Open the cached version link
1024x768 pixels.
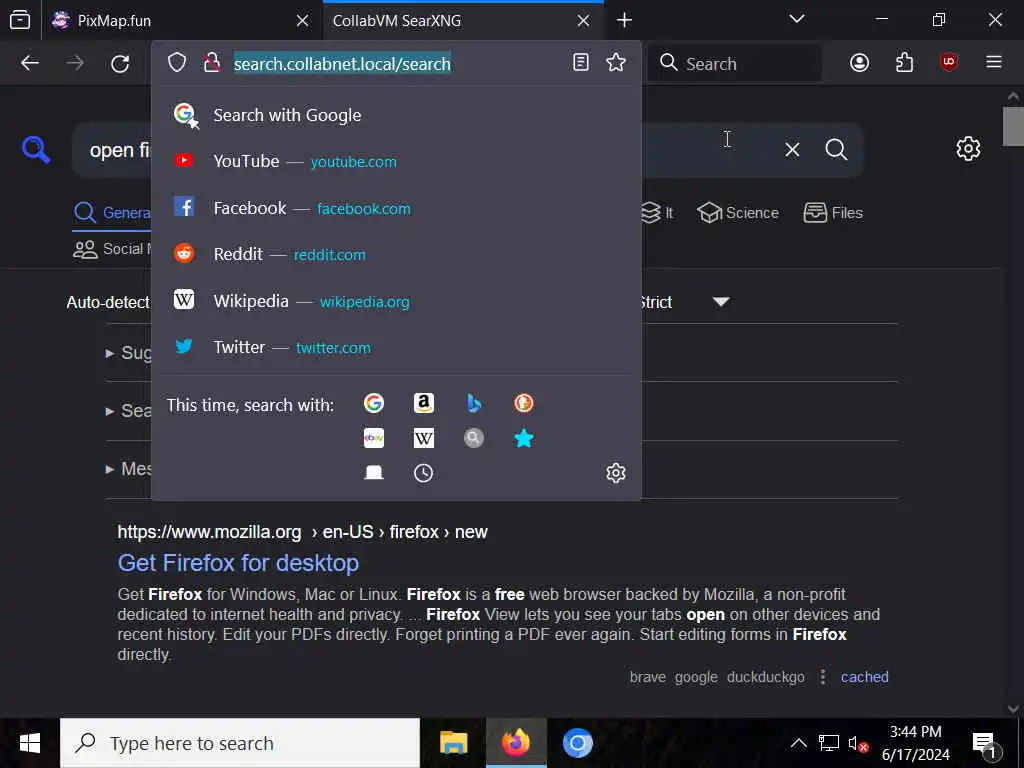coord(864,677)
